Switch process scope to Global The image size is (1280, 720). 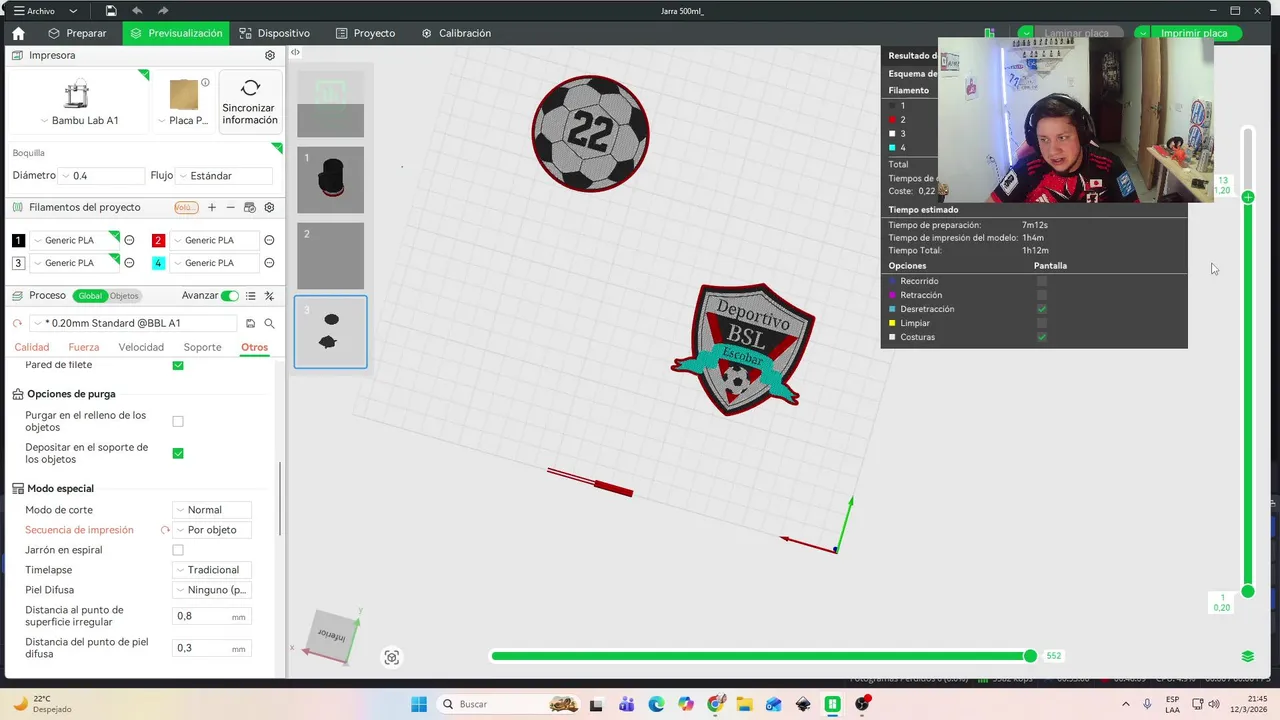(x=90, y=296)
